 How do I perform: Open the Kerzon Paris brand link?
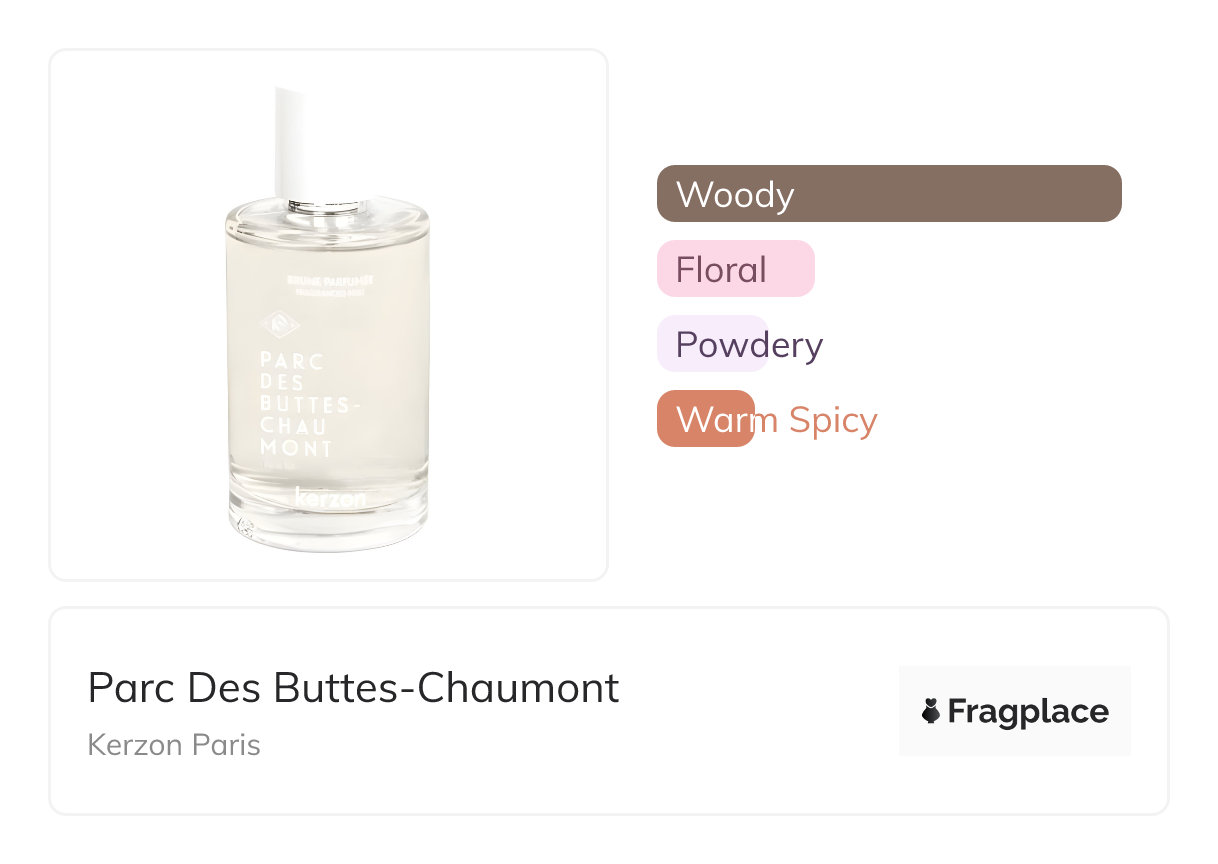click(174, 745)
